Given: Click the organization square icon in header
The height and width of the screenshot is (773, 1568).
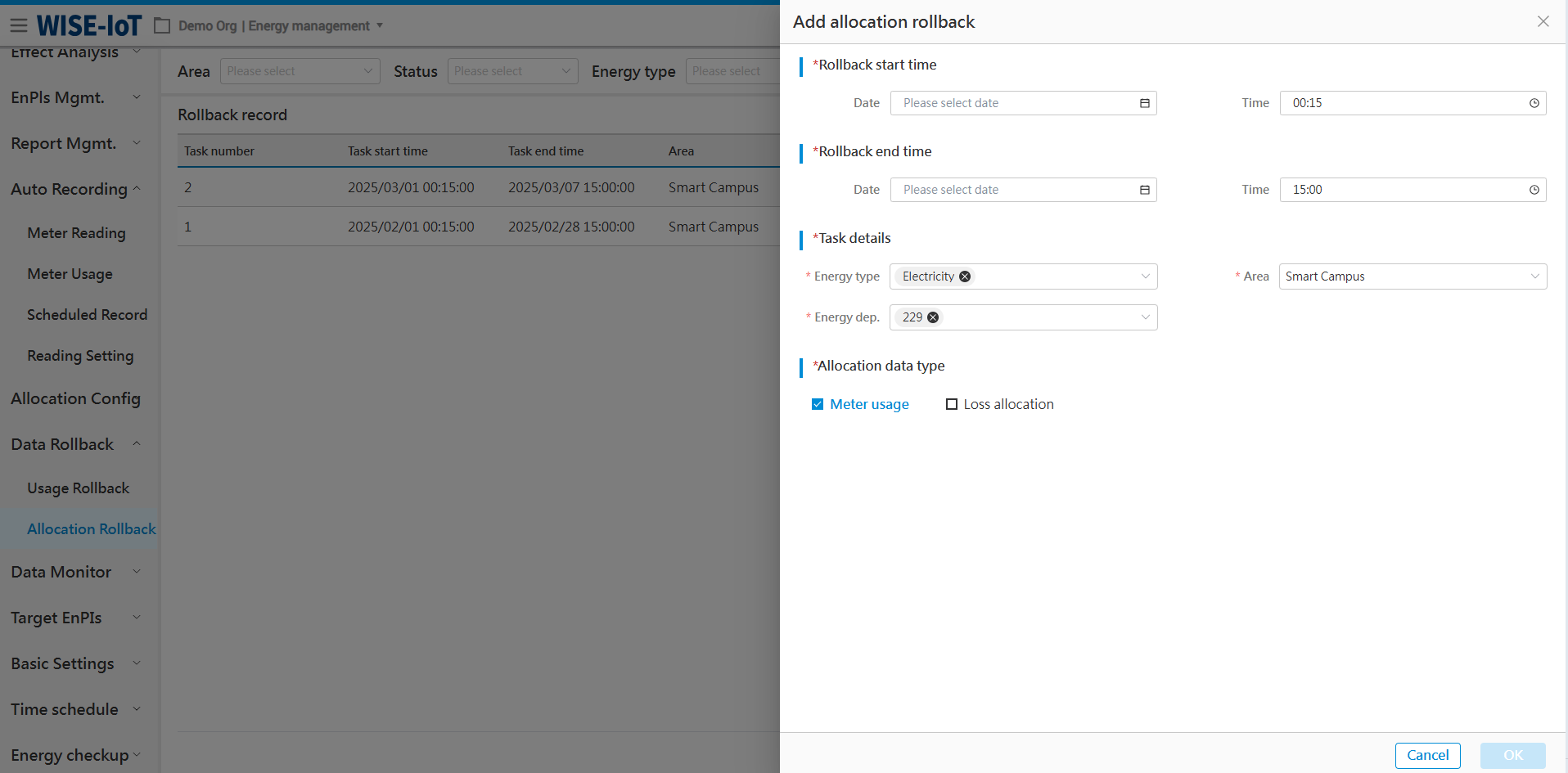Looking at the screenshot, I should 162,26.
